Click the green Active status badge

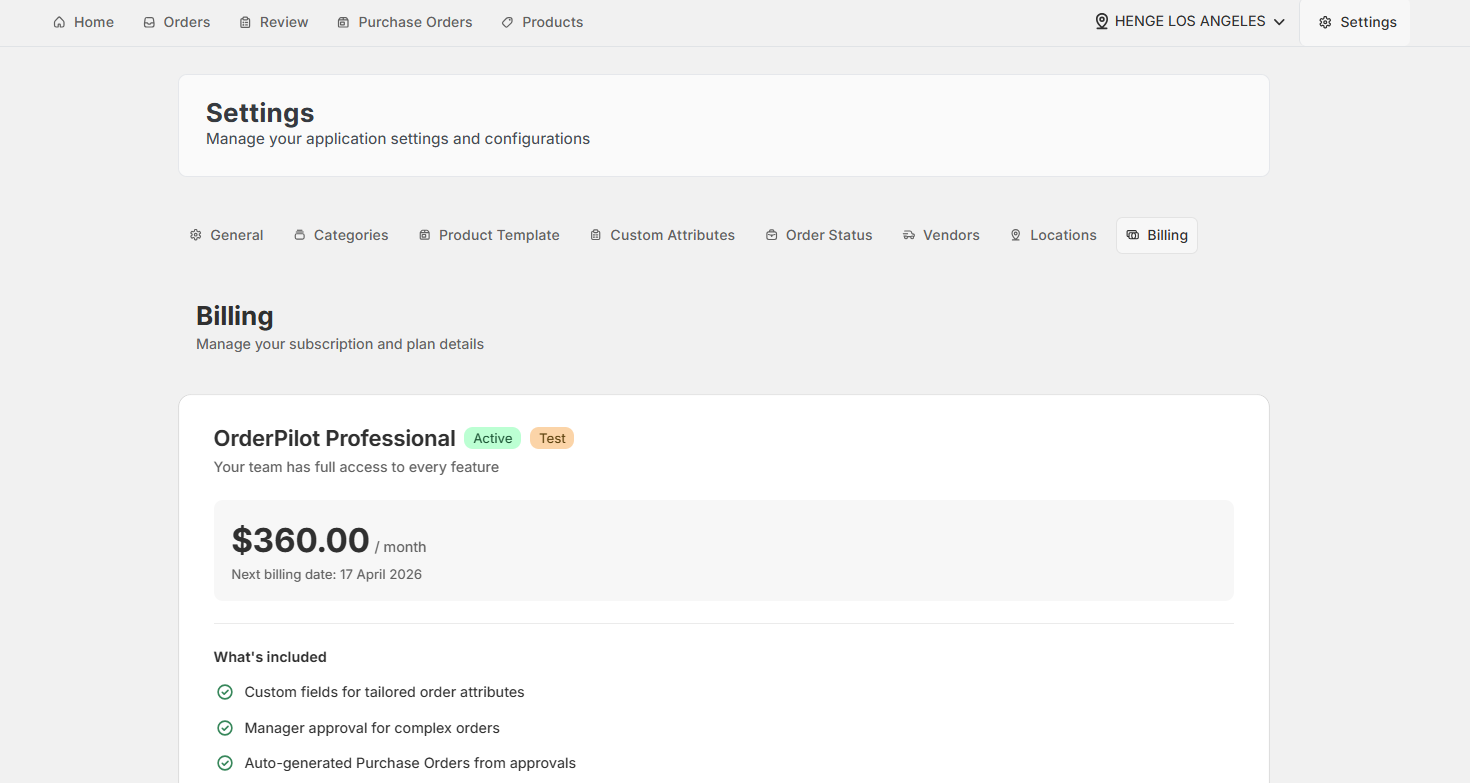point(493,438)
